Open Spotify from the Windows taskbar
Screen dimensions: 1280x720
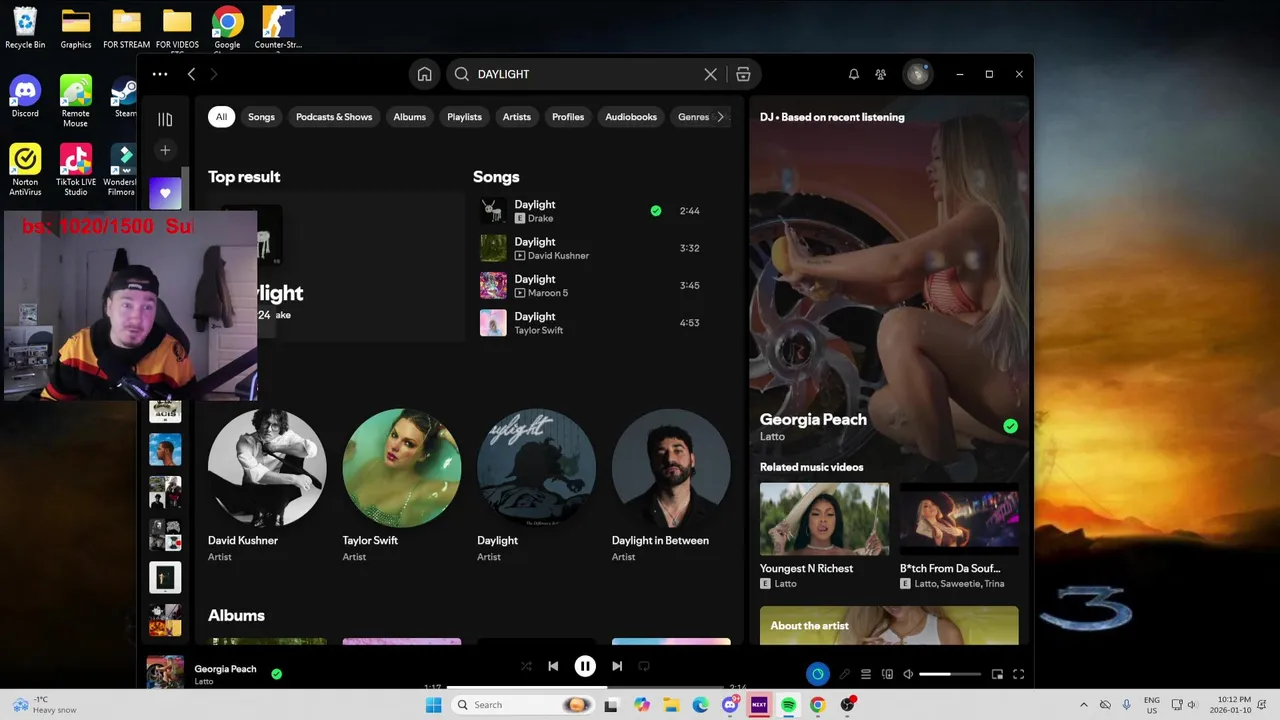(x=788, y=705)
